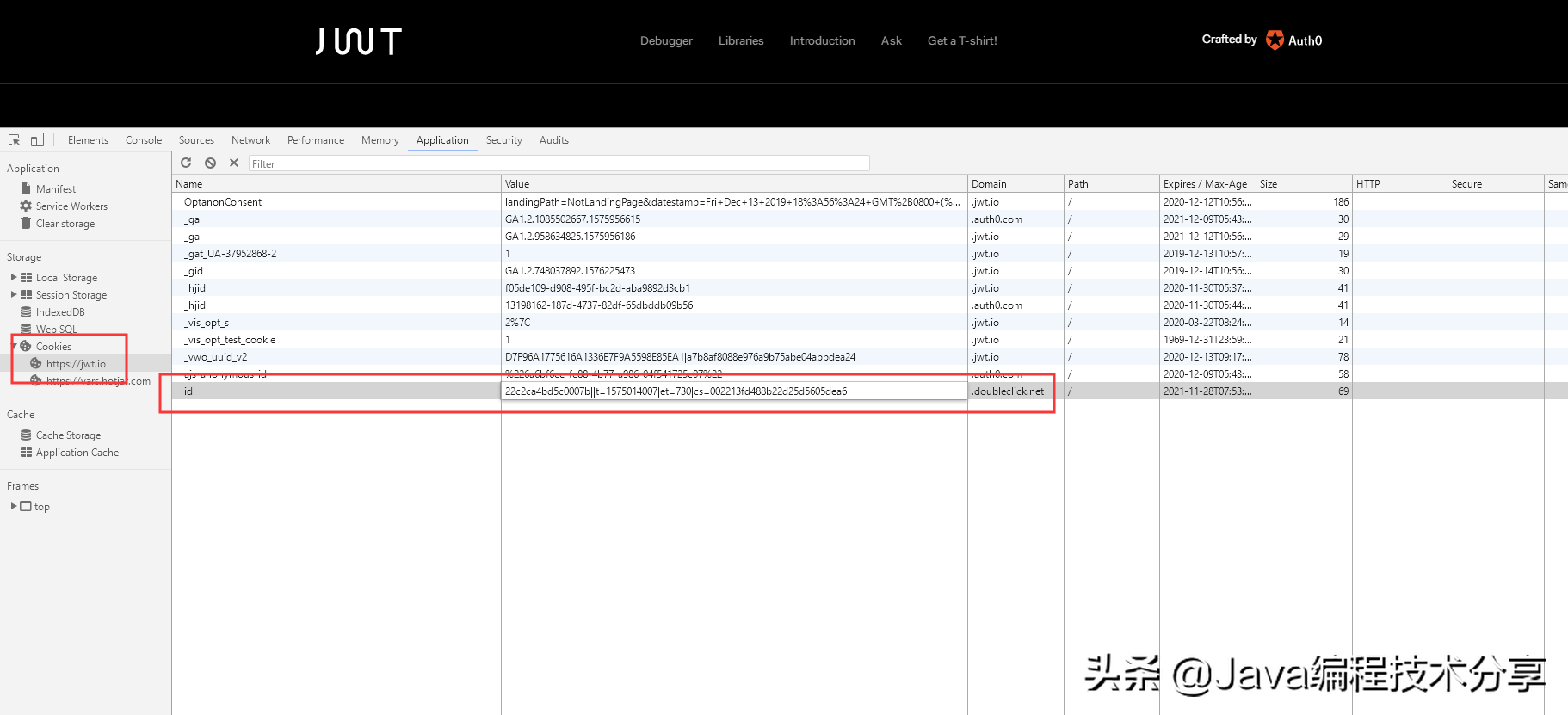Select the _vwo_uuid_v2 cookie row

(x=870, y=356)
